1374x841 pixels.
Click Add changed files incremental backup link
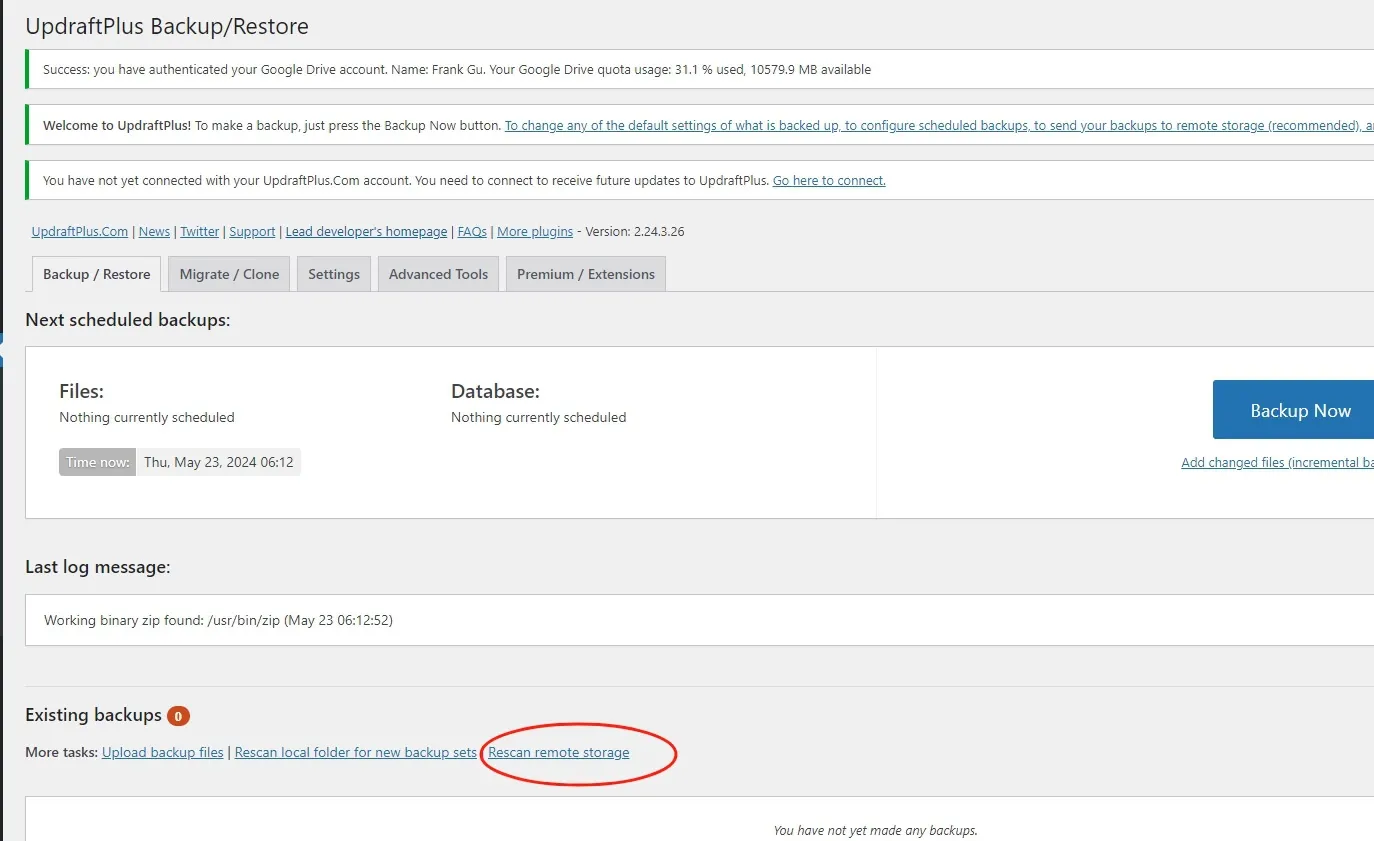1277,462
